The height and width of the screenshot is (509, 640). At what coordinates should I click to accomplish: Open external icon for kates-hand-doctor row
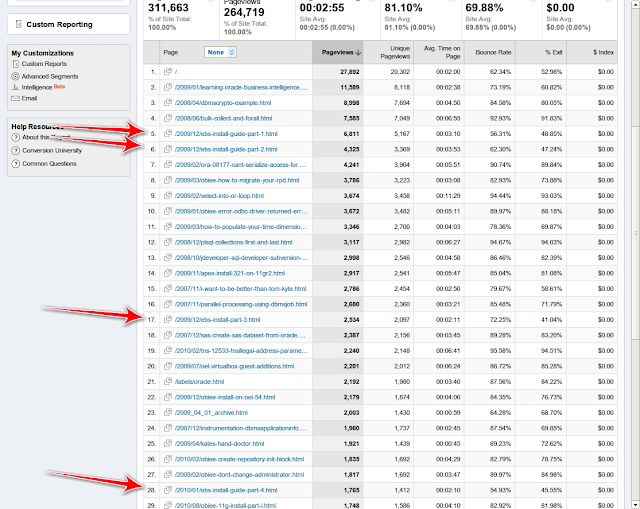[x=167, y=444]
